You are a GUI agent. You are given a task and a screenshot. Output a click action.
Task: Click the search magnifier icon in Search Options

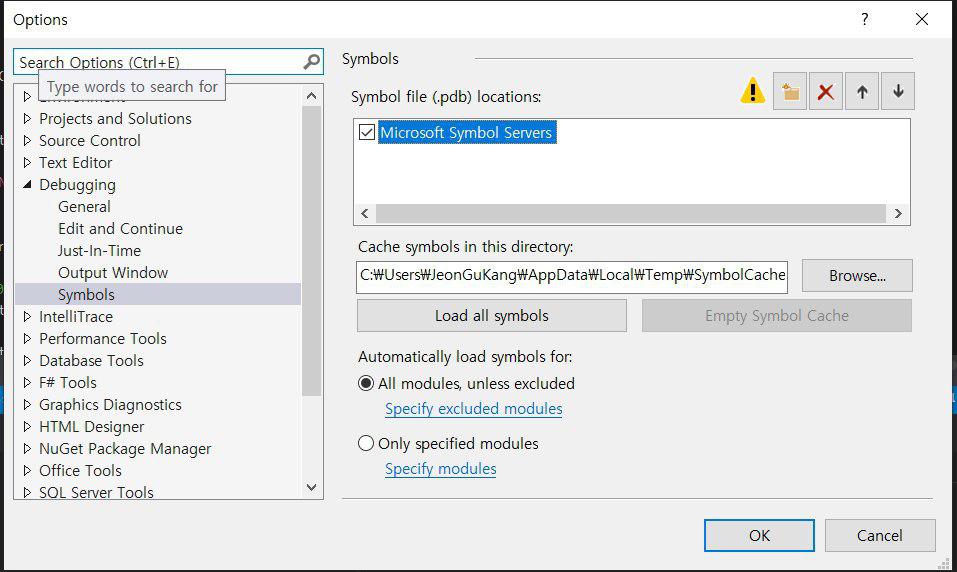pyautogui.click(x=311, y=62)
